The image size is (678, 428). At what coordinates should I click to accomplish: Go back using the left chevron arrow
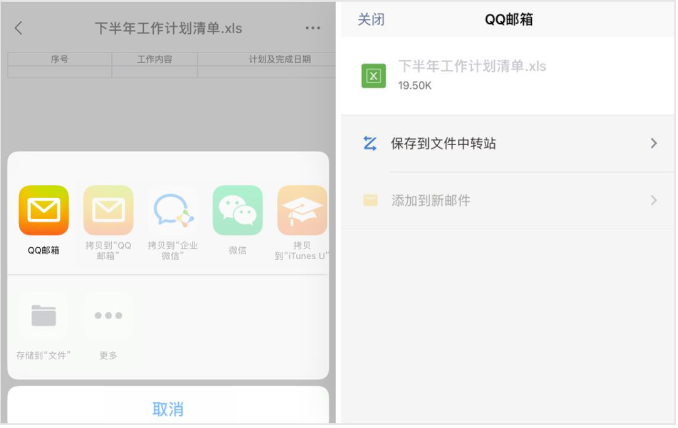(x=19, y=28)
